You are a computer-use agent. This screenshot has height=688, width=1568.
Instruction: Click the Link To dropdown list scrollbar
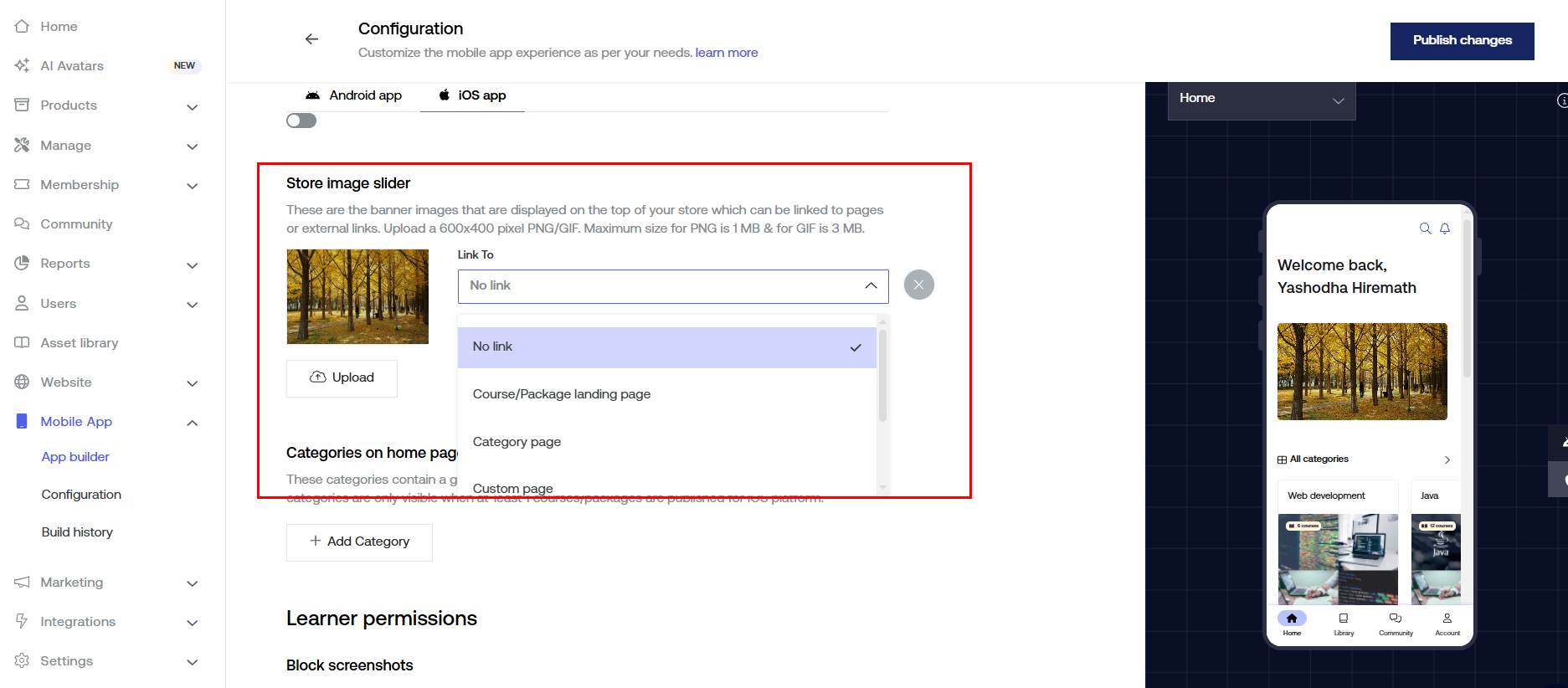click(882, 377)
